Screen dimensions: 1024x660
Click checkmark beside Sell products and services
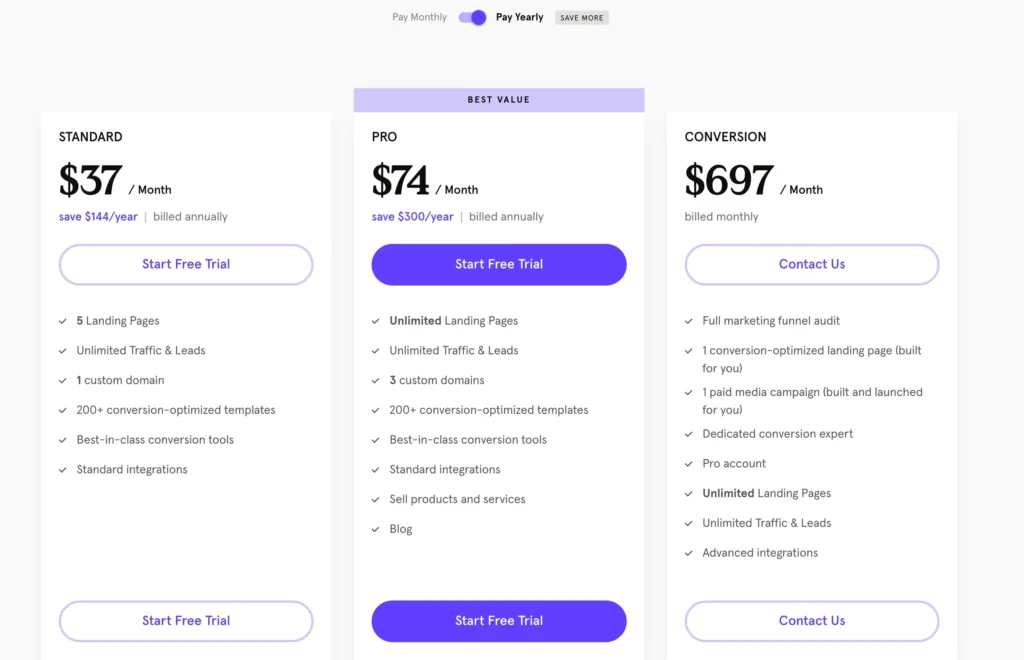click(x=376, y=500)
